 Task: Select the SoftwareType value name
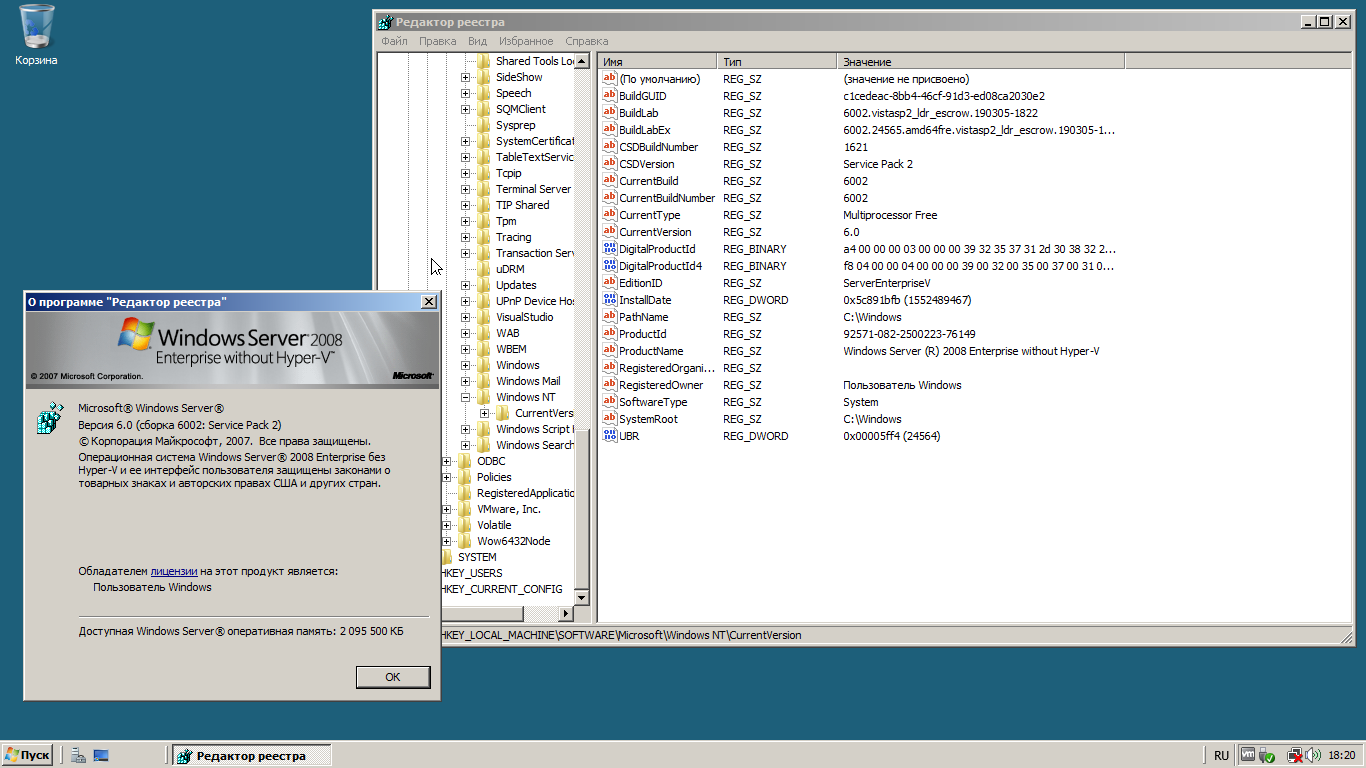(654, 402)
